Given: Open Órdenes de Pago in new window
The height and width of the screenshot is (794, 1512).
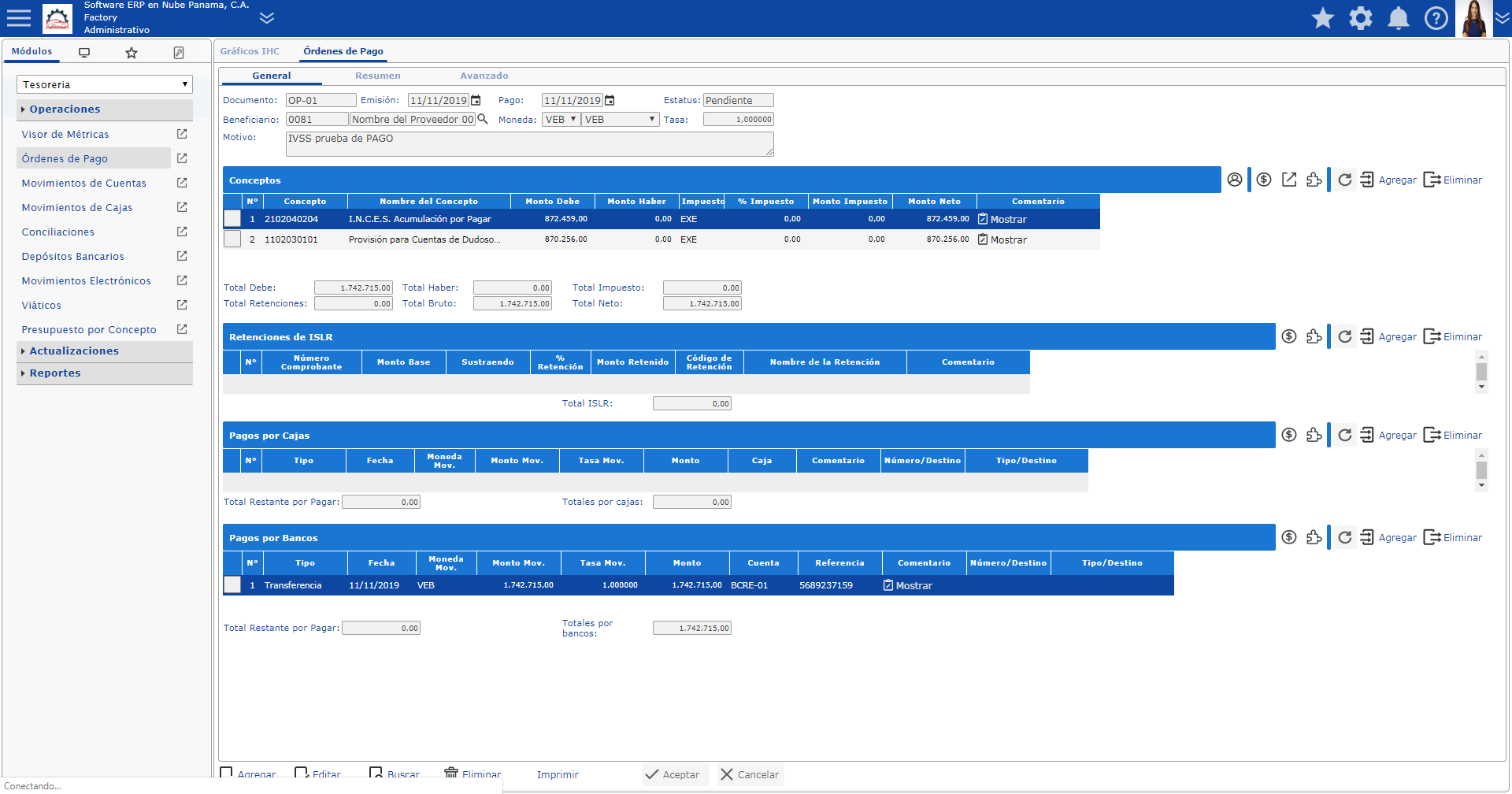Looking at the screenshot, I should coord(182,158).
